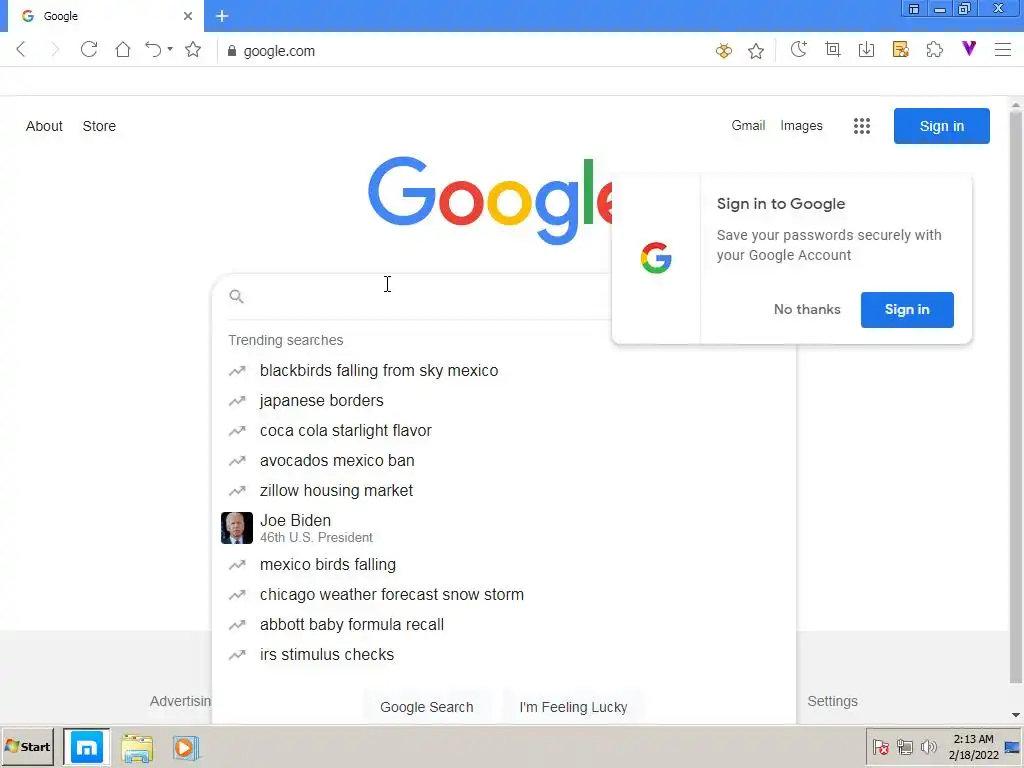Viewport: 1024px width, 768px height.
Task: Open the screenshot snap tool icon
Action: 833,50
